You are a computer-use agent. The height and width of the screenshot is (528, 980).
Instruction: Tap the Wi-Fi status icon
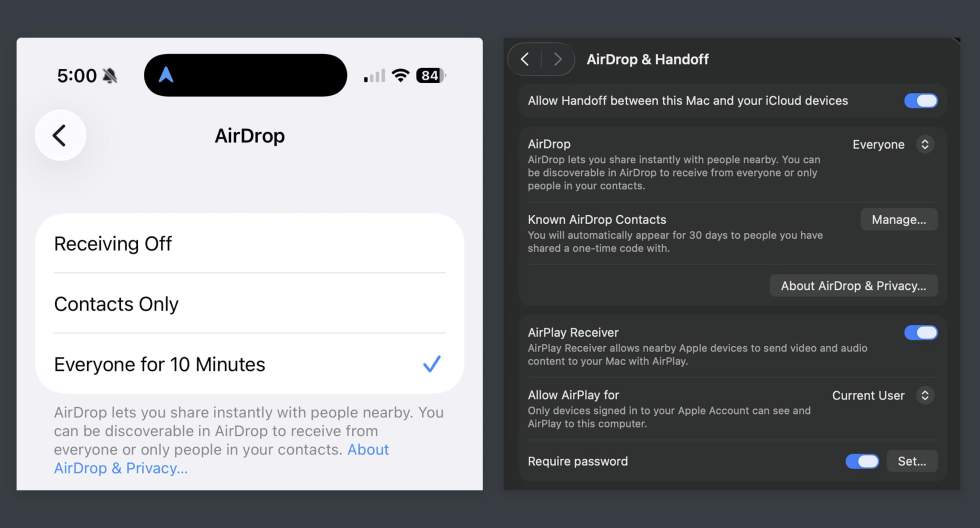401,76
